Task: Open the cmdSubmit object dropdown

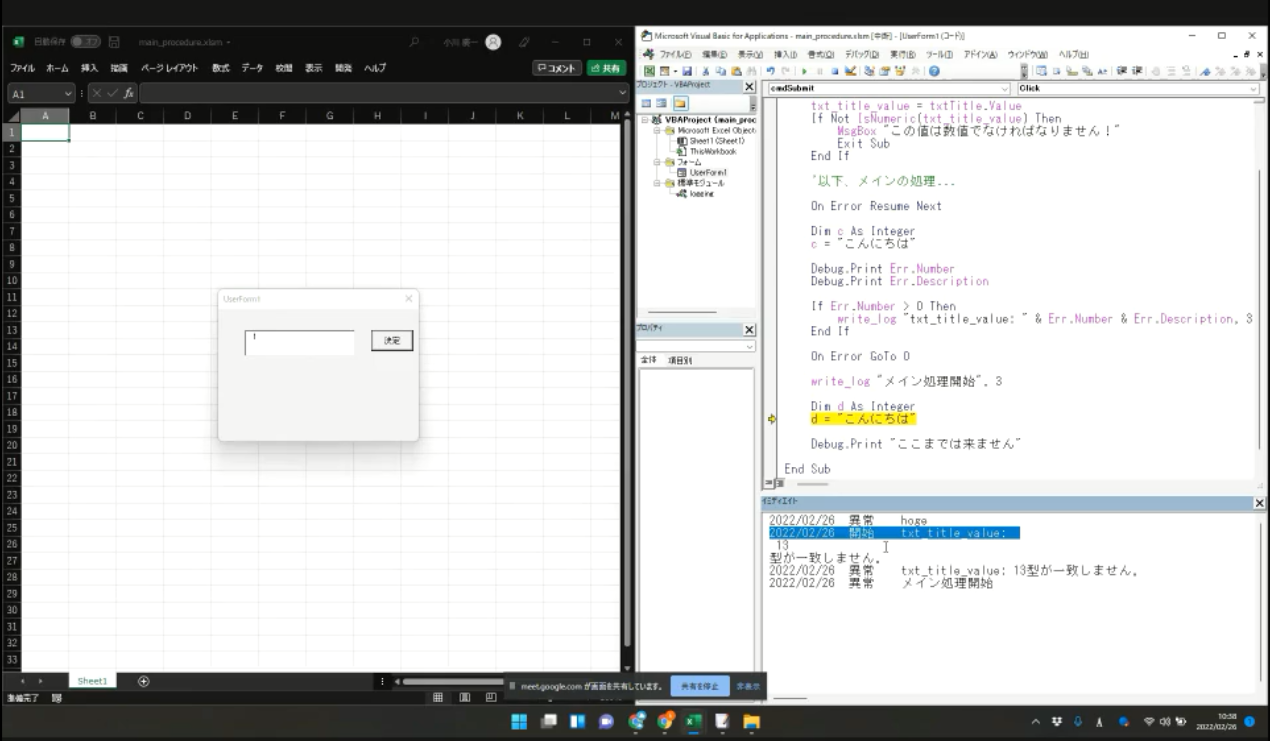Action: (1005, 89)
